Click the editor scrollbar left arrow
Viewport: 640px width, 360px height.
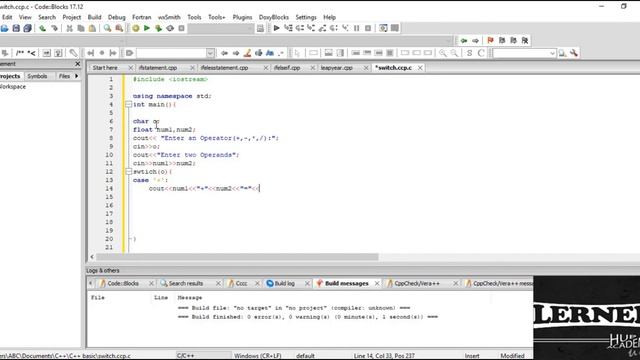click(x=92, y=257)
